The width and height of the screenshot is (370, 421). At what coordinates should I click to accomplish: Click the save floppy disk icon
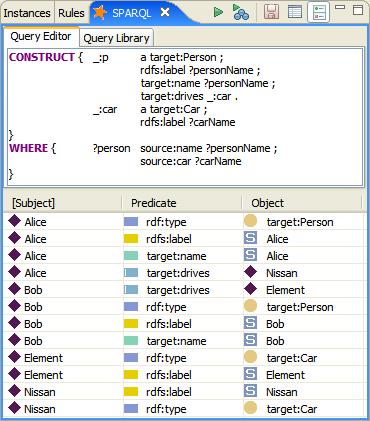(x=271, y=12)
